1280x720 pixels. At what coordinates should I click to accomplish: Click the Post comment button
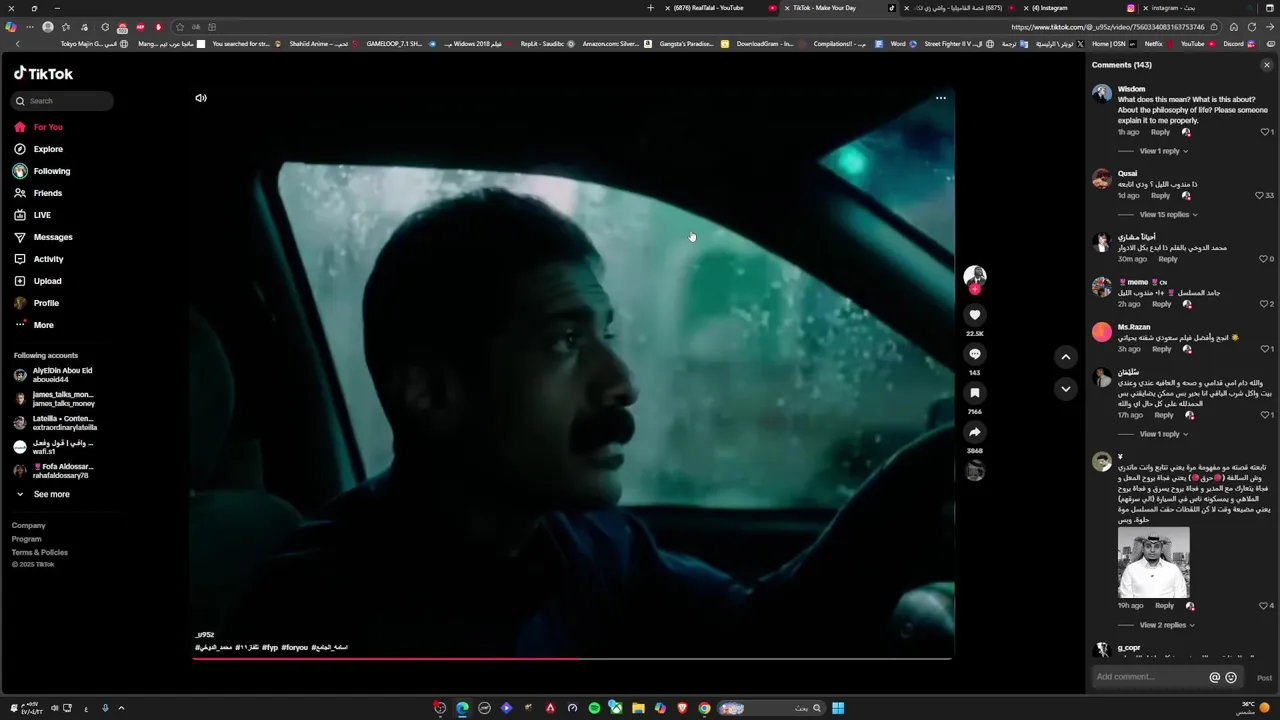pos(1264,678)
